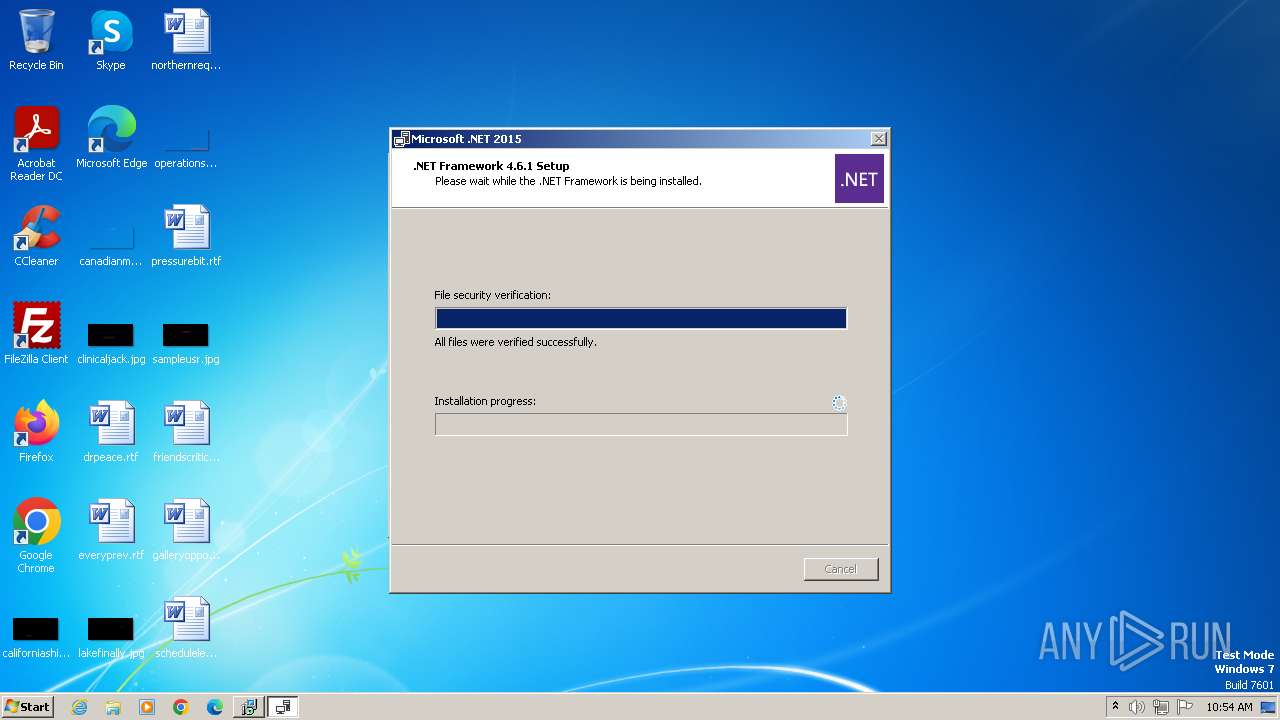The image size is (1280, 720).
Task: Select friendscritic document icon
Action: pyautogui.click(x=186, y=432)
